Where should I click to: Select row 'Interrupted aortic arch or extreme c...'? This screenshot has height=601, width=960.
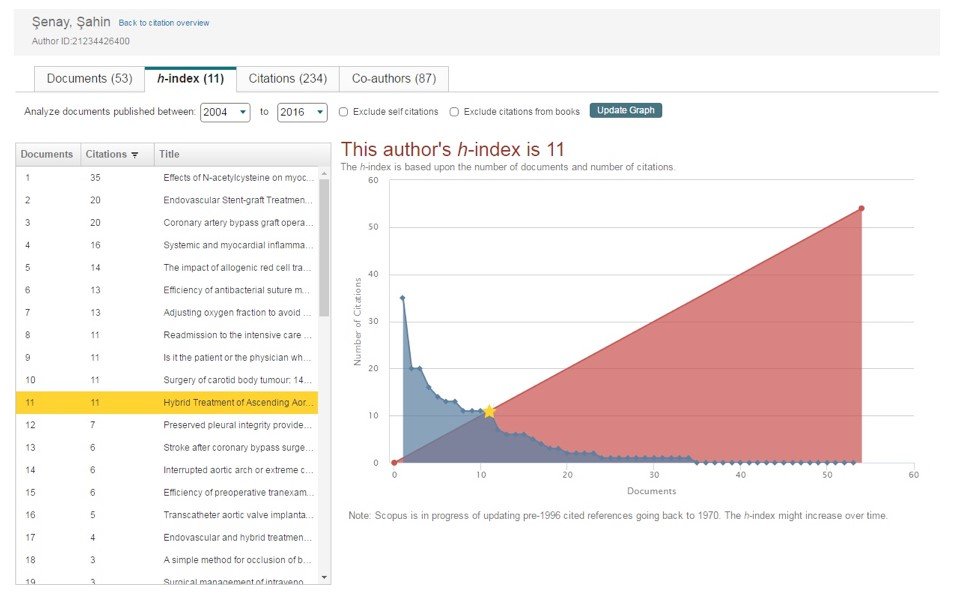point(167,470)
